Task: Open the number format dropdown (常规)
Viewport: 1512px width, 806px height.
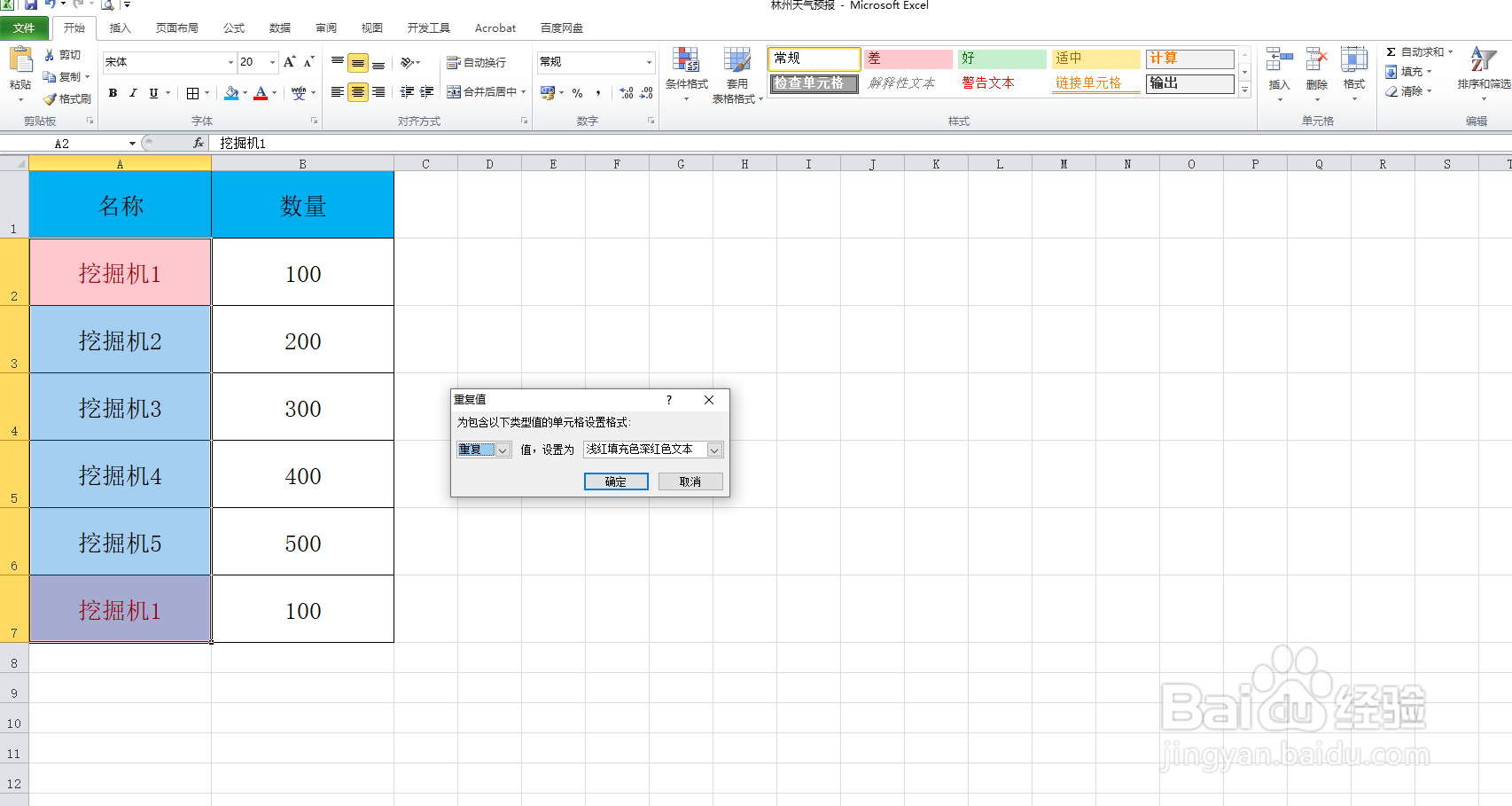Action: [649, 62]
